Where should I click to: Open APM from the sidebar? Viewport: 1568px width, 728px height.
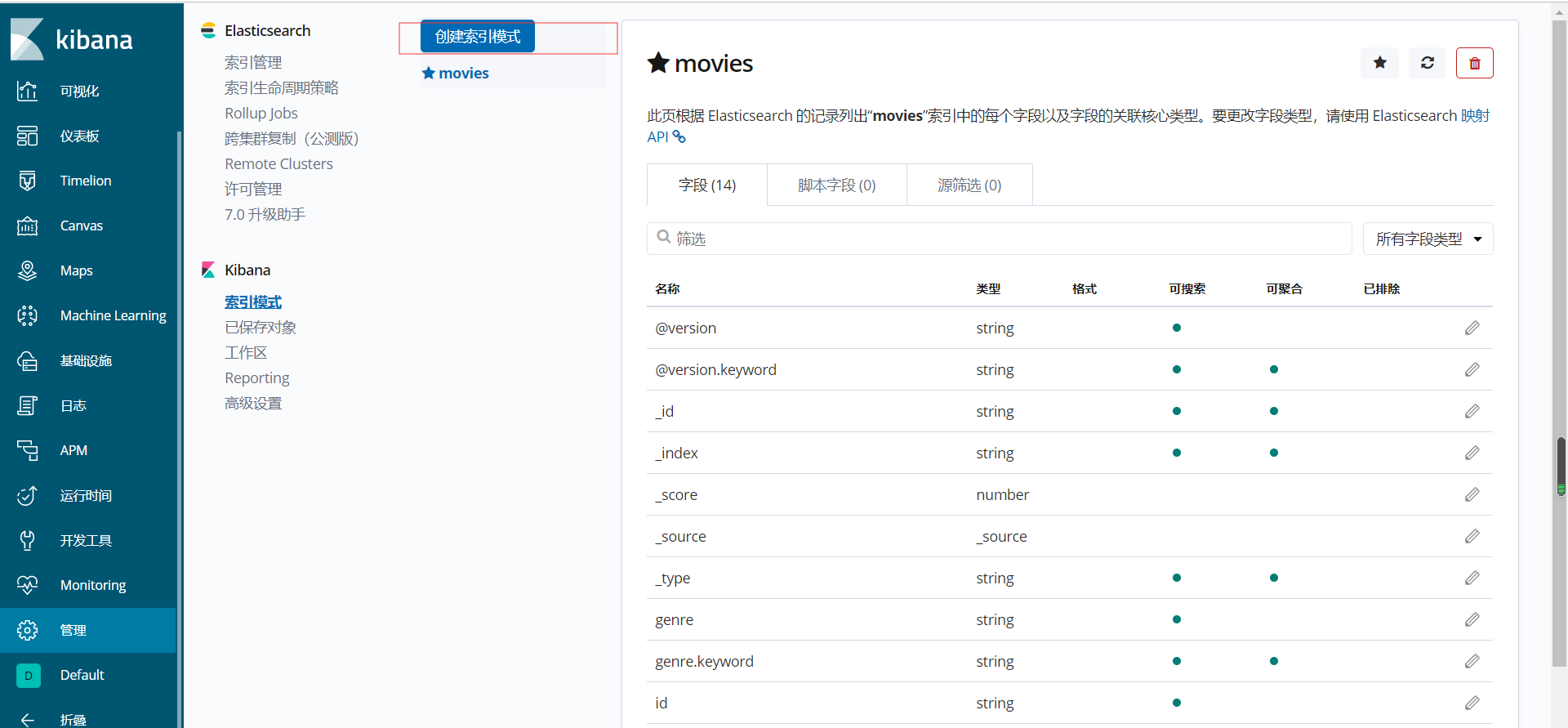tap(73, 450)
